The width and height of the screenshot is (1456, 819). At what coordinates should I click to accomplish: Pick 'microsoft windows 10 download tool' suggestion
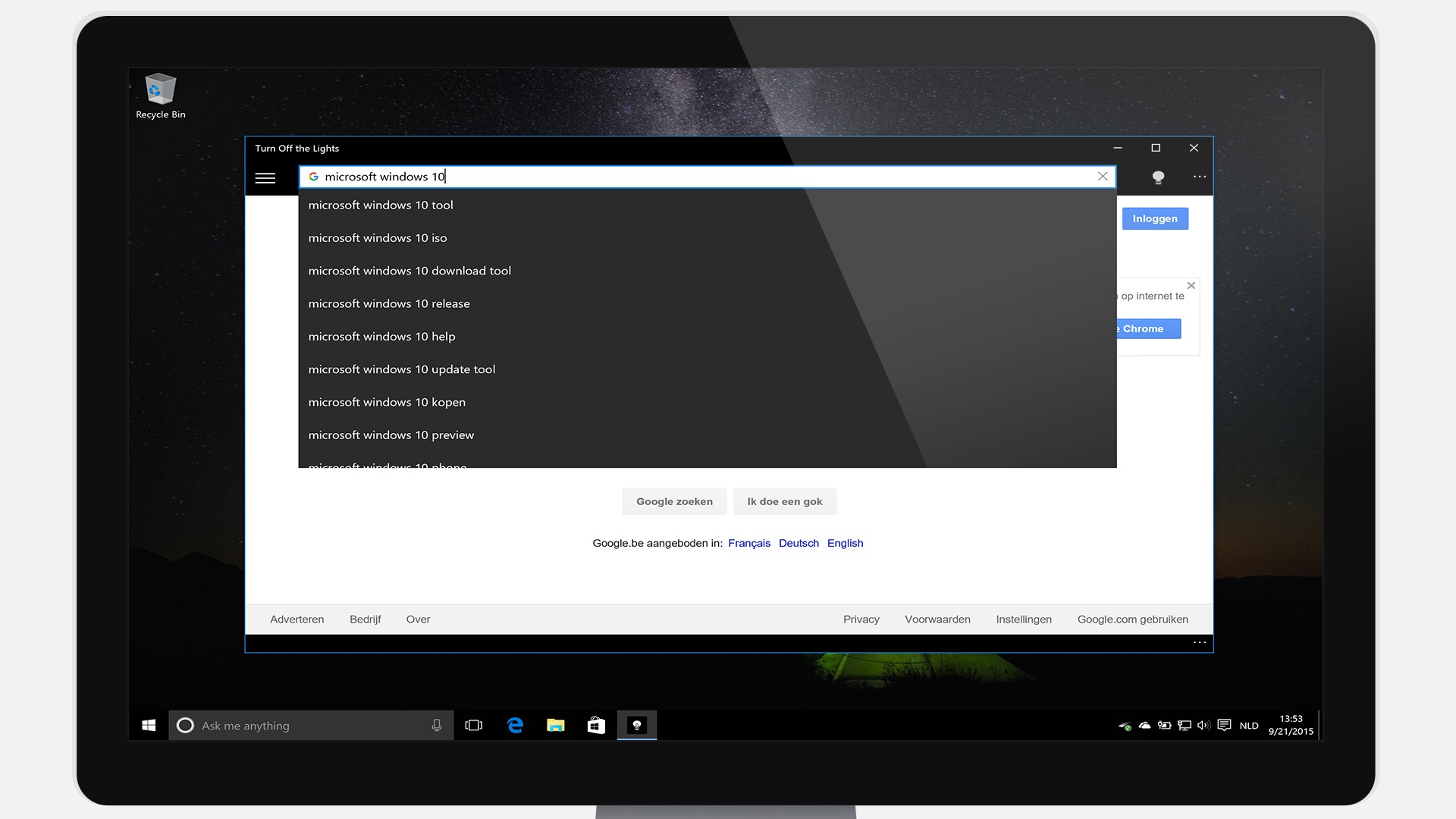409,271
